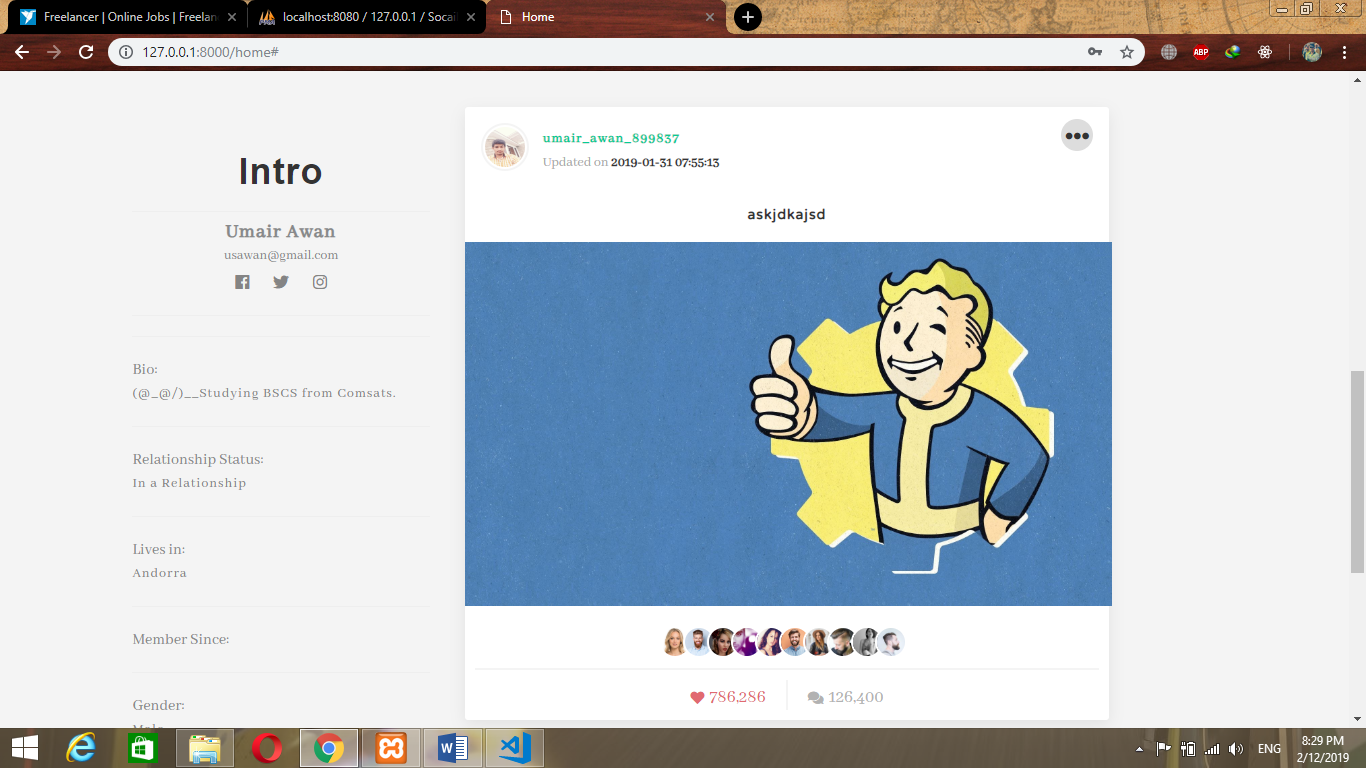
Task: Switch to the localhost:8080 phpMyAdmin tab
Action: 366,17
